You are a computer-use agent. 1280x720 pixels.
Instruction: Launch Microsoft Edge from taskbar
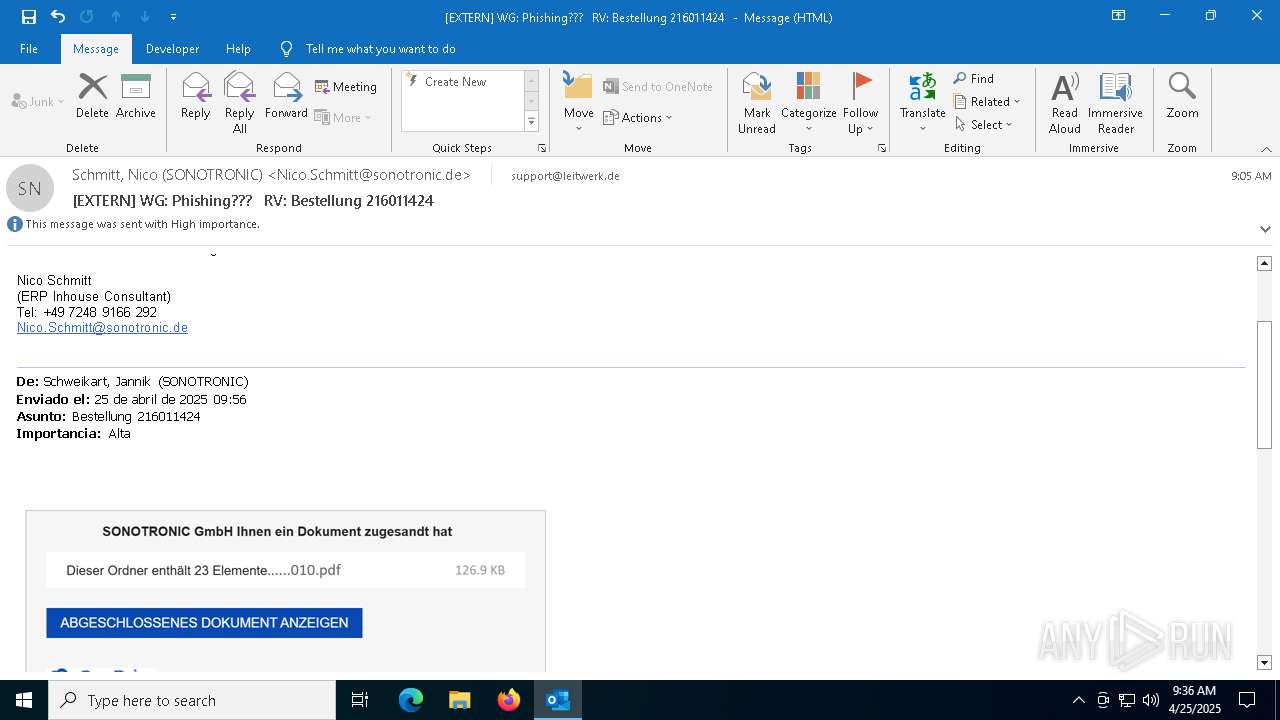click(x=411, y=700)
